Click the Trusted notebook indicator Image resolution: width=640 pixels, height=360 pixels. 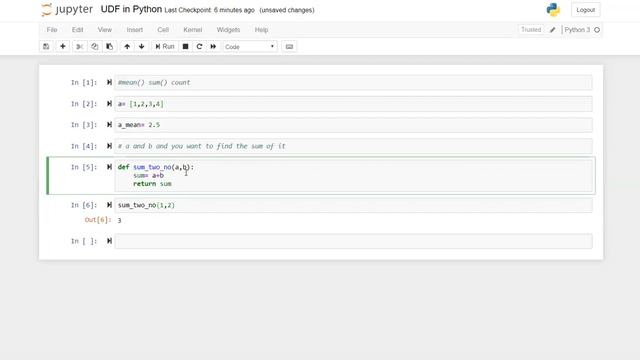pyautogui.click(x=531, y=30)
